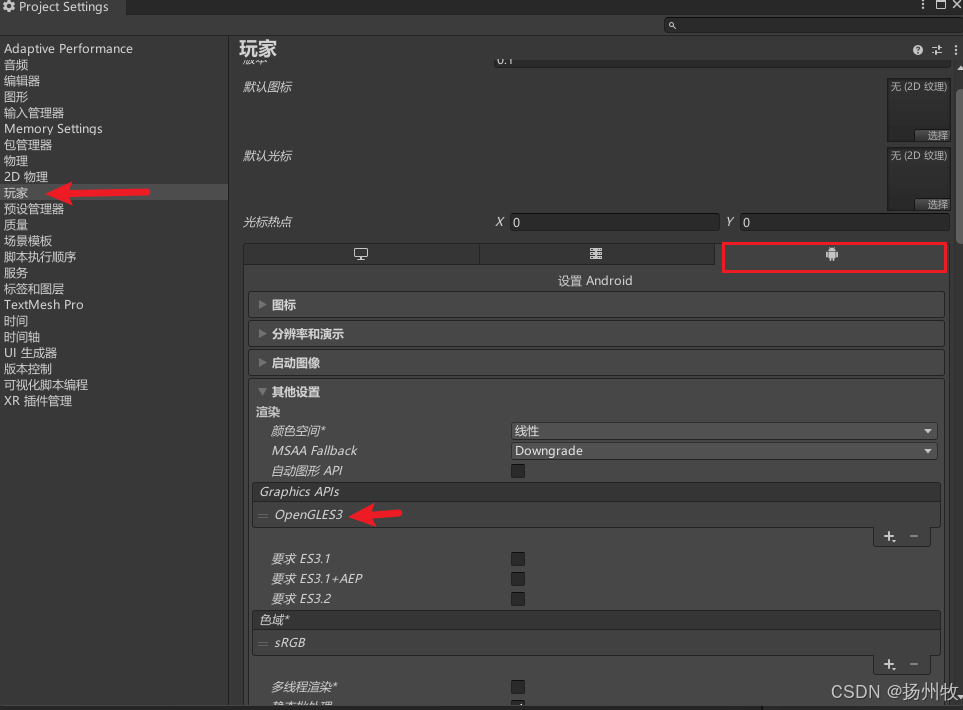963x710 pixels.
Task: Enable 要求 ES3.2 for OpenGLES3
Action: point(517,599)
